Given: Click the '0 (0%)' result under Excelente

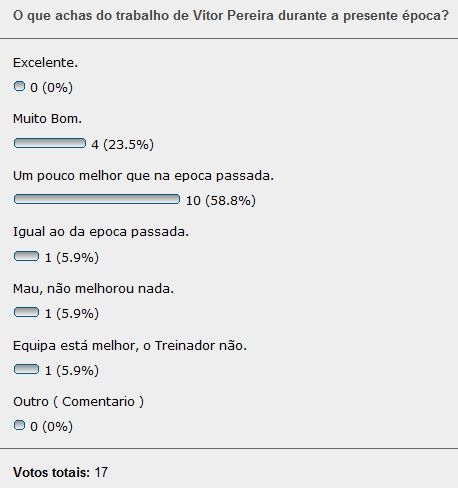Looking at the screenshot, I should coord(51,88).
